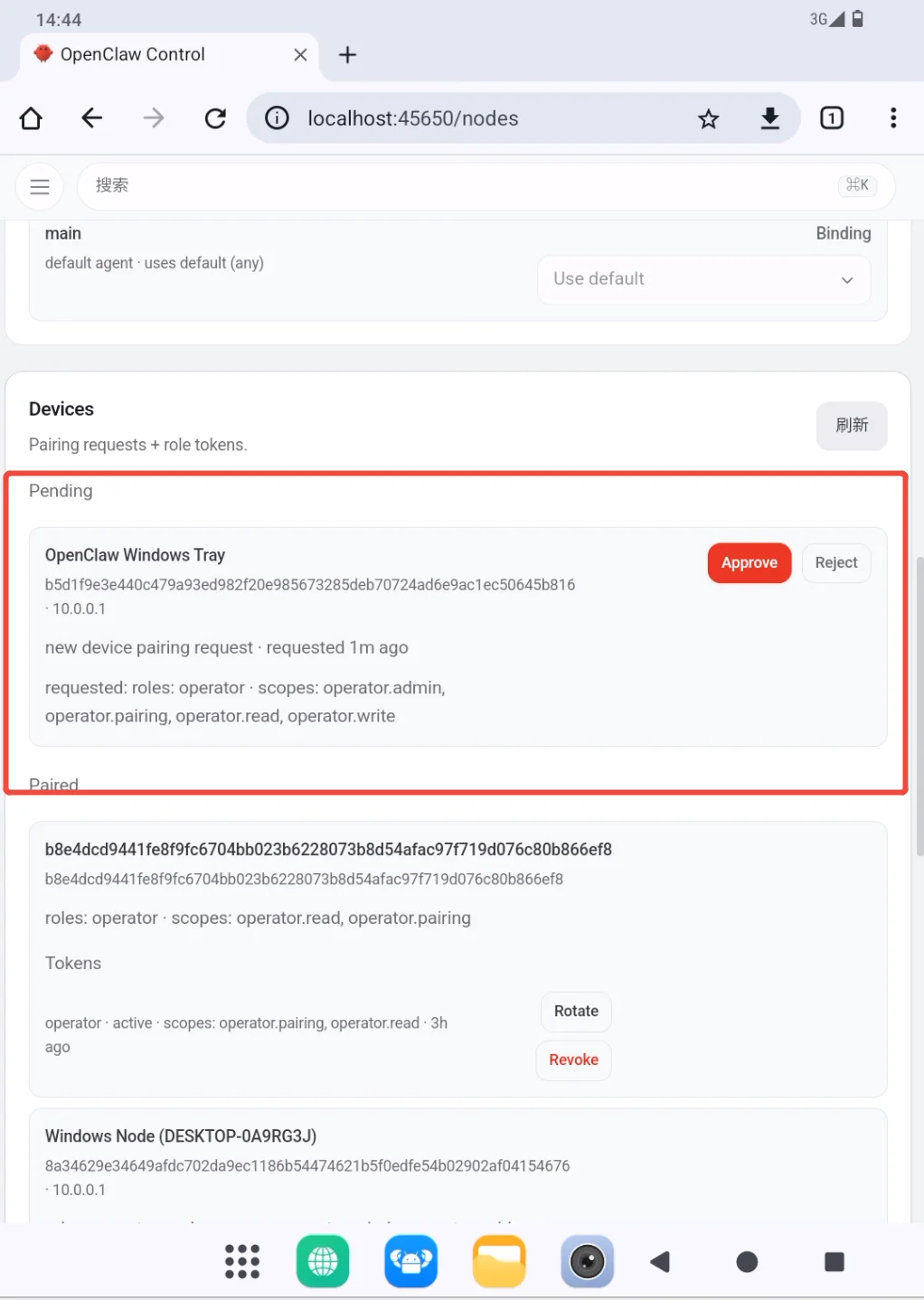Open the browser three-dot overflow menu
This screenshot has width=924, height=1300.
click(893, 118)
